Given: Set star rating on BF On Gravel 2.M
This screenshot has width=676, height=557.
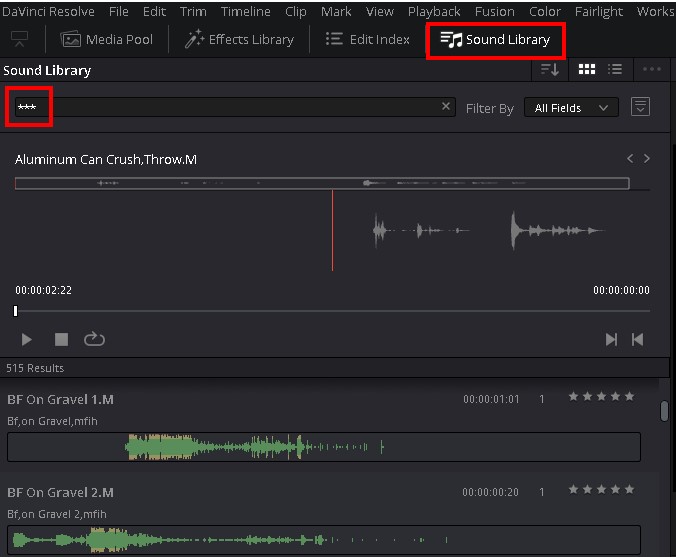Looking at the screenshot, I should [x=601, y=489].
